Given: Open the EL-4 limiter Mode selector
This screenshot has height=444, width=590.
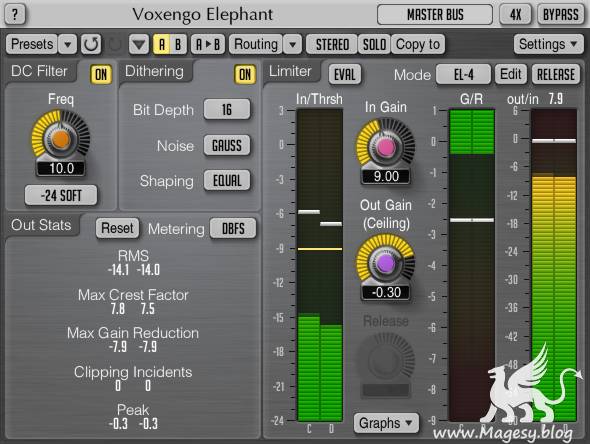Looking at the screenshot, I should click(x=464, y=74).
